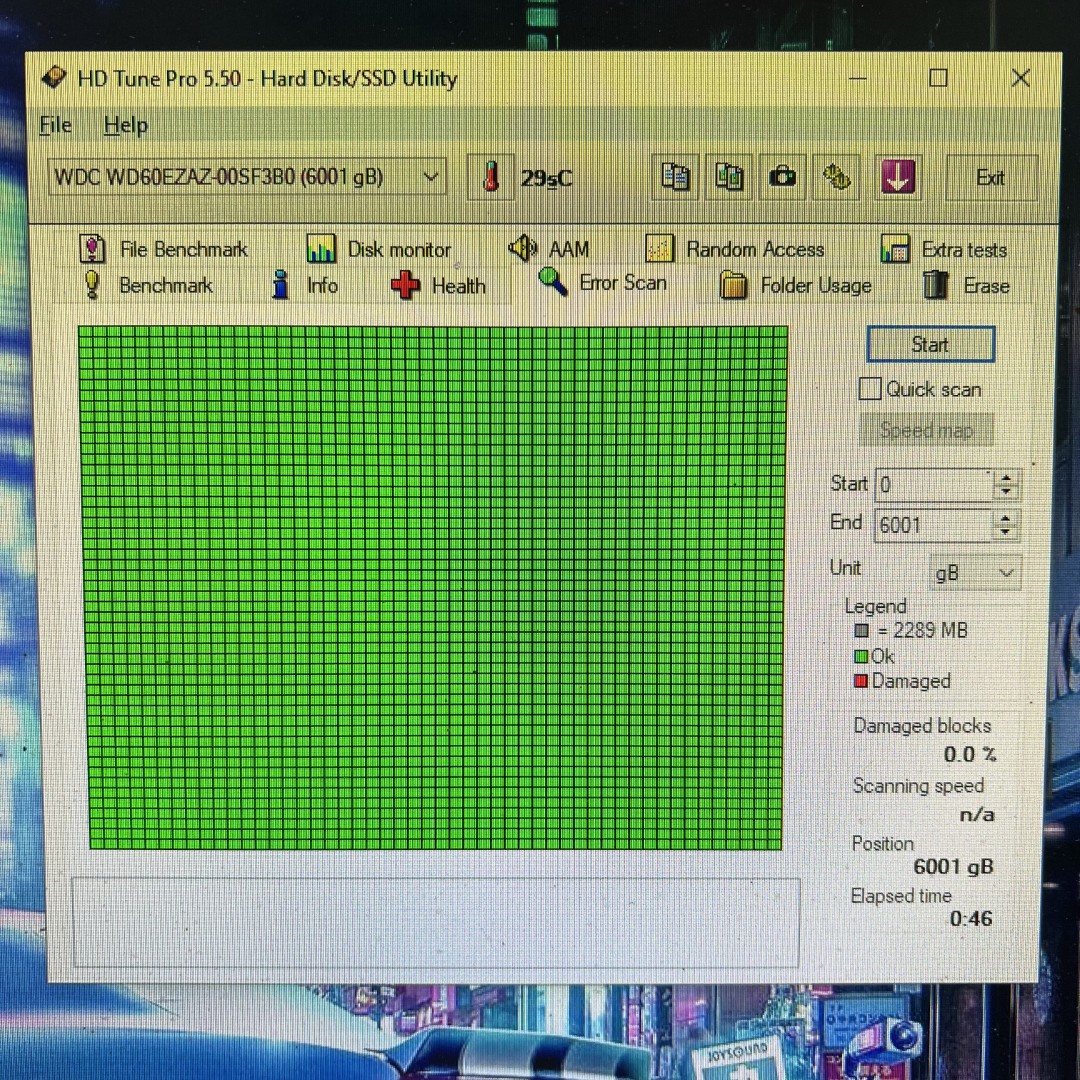Enable the Quick scan checkbox
Viewport: 1080px width, 1080px height.
[870, 389]
